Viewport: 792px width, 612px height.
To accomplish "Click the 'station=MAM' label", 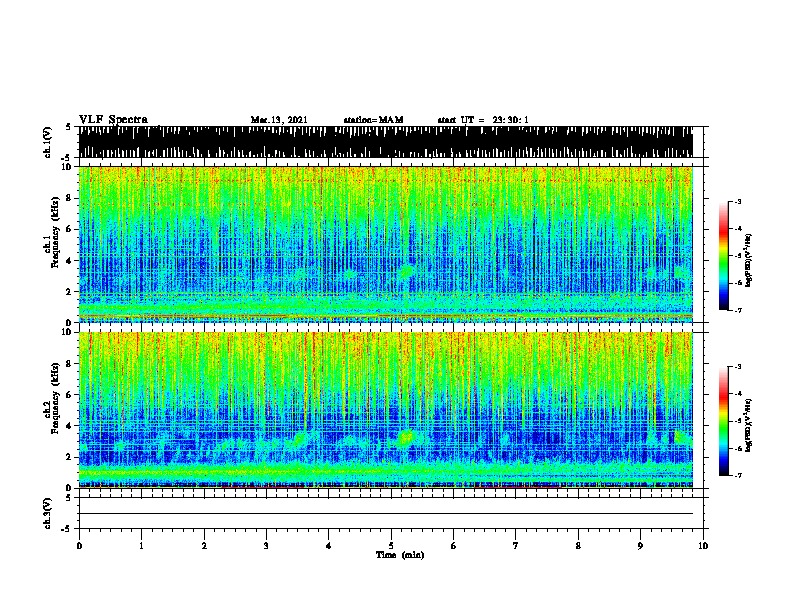I will [373, 120].
